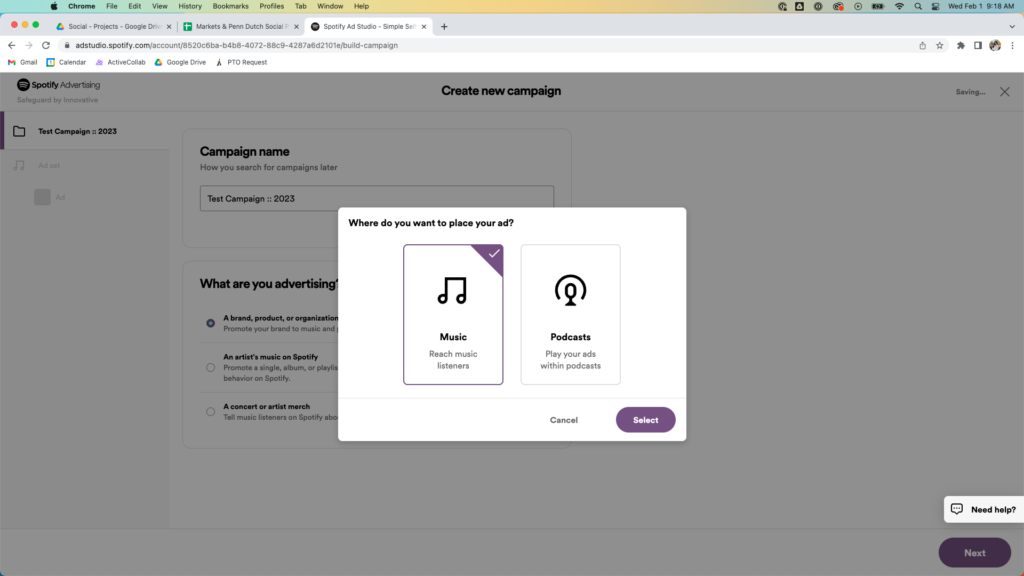
Task: Switch to the Social - Projects Google Drive tab
Action: tap(114, 26)
